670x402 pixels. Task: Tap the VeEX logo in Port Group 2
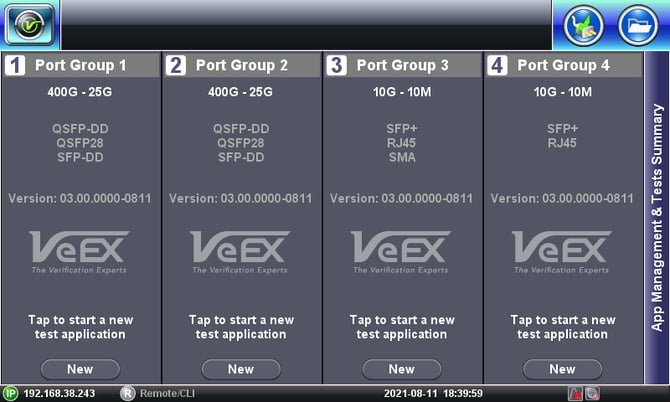[240, 252]
